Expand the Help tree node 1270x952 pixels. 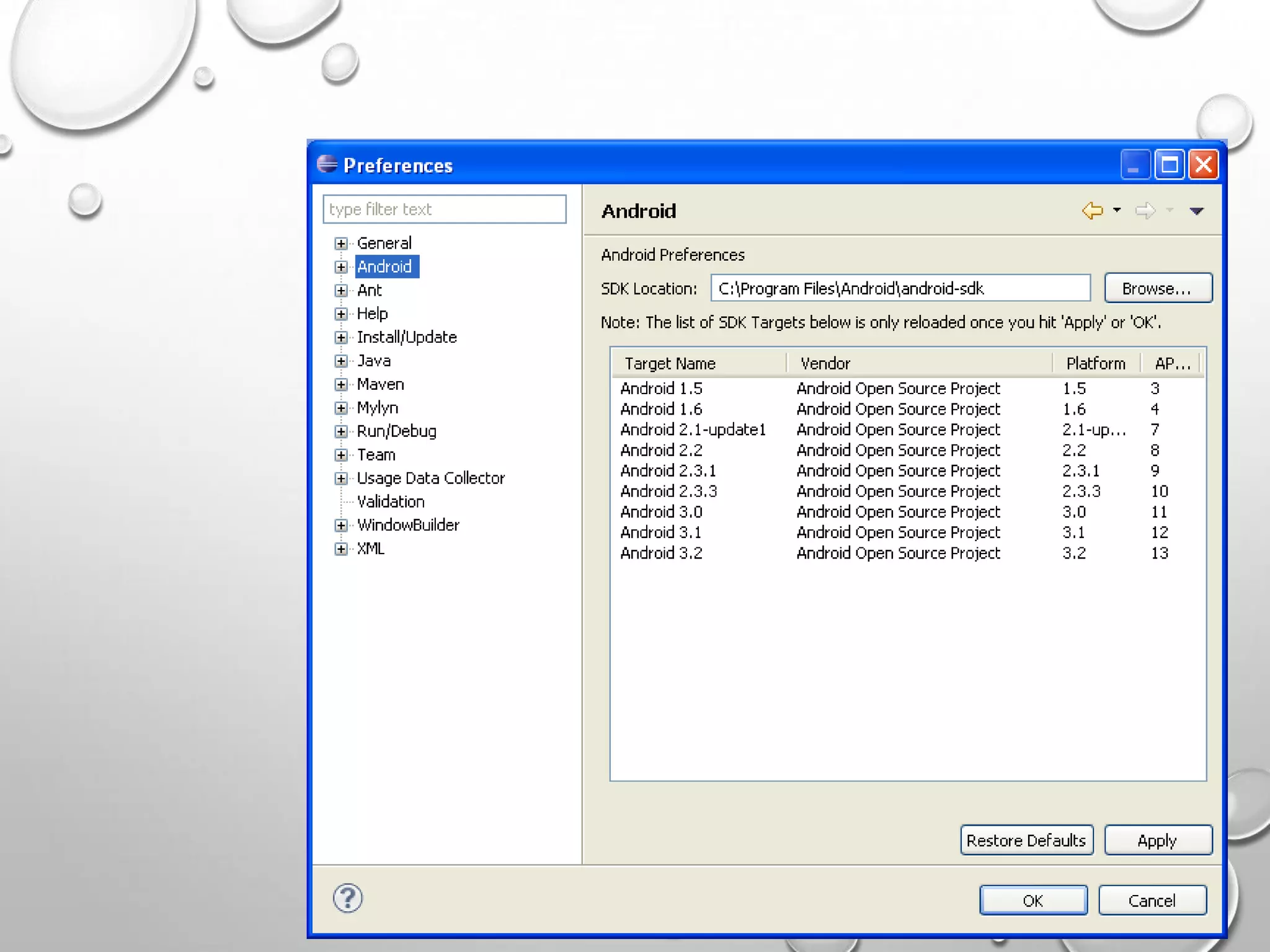340,314
